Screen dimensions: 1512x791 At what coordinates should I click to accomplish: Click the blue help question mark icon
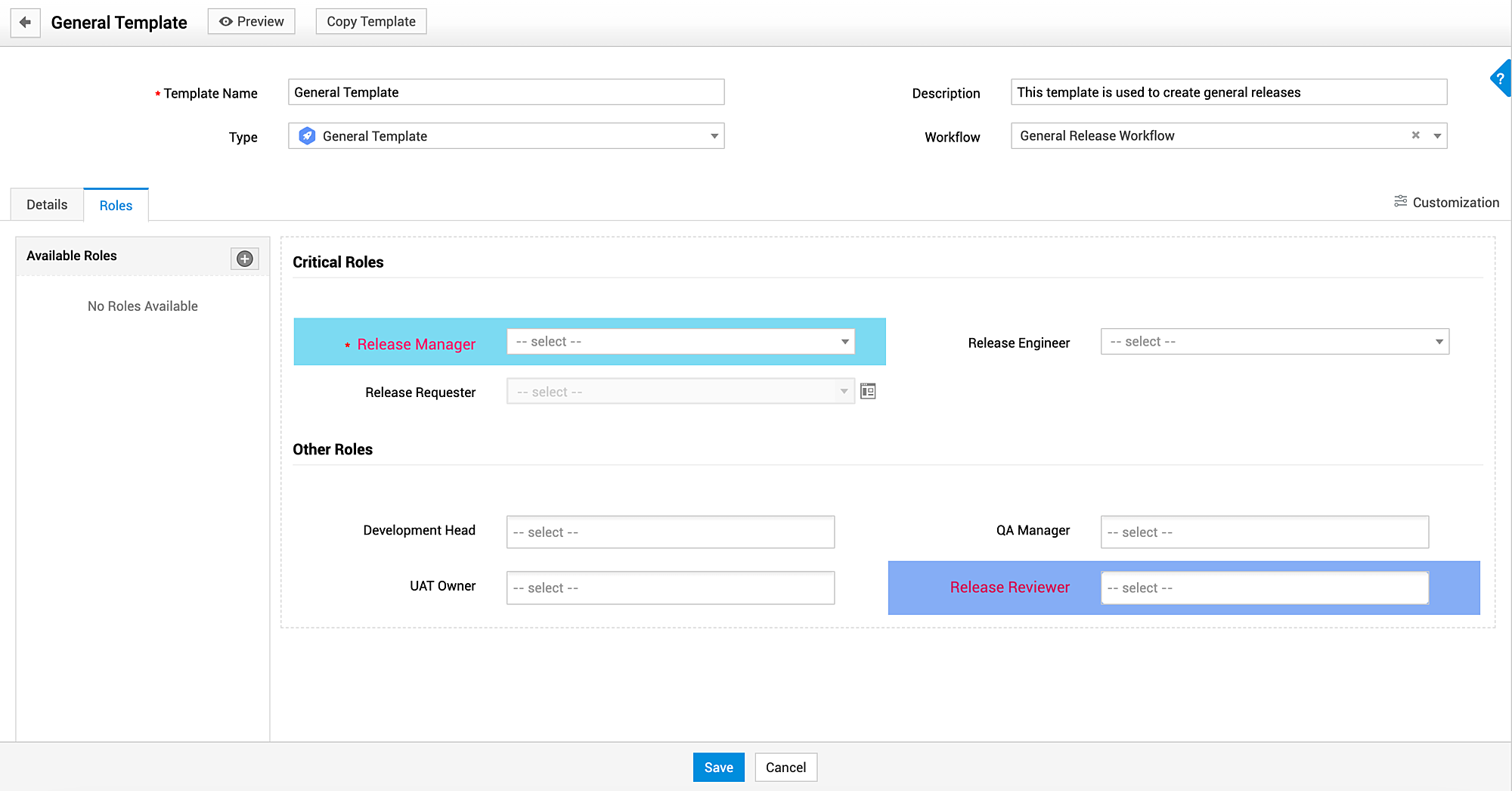(x=1501, y=78)
